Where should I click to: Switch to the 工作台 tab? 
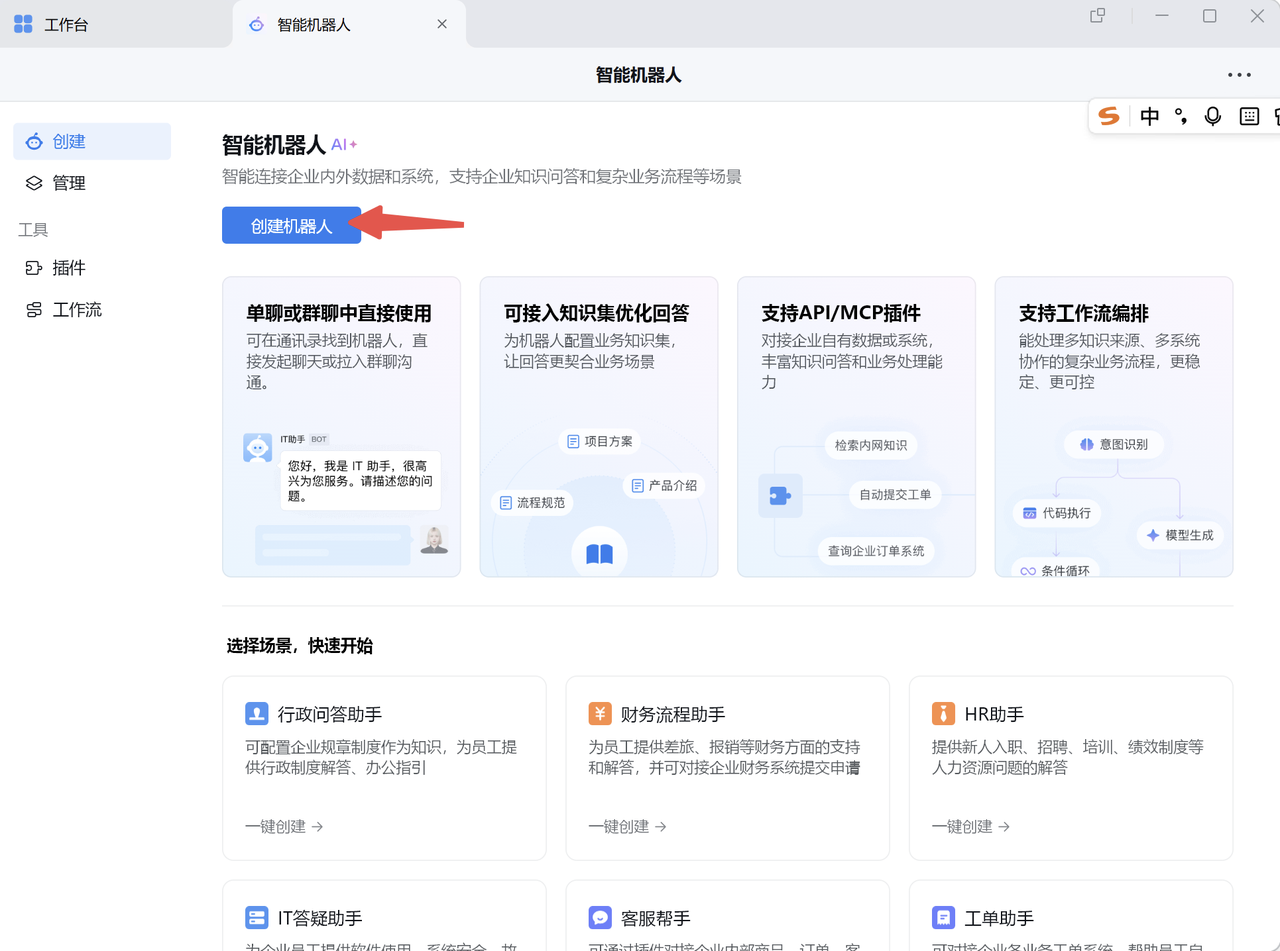tap(66, 25)
